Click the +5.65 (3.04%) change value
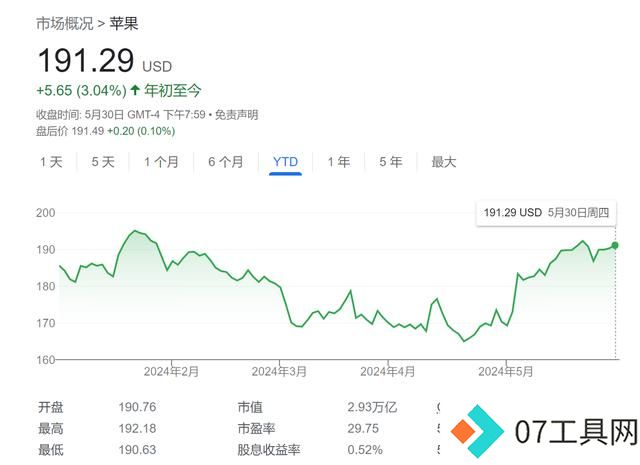Viewport: 640px width, 465px height. [82, 91]
